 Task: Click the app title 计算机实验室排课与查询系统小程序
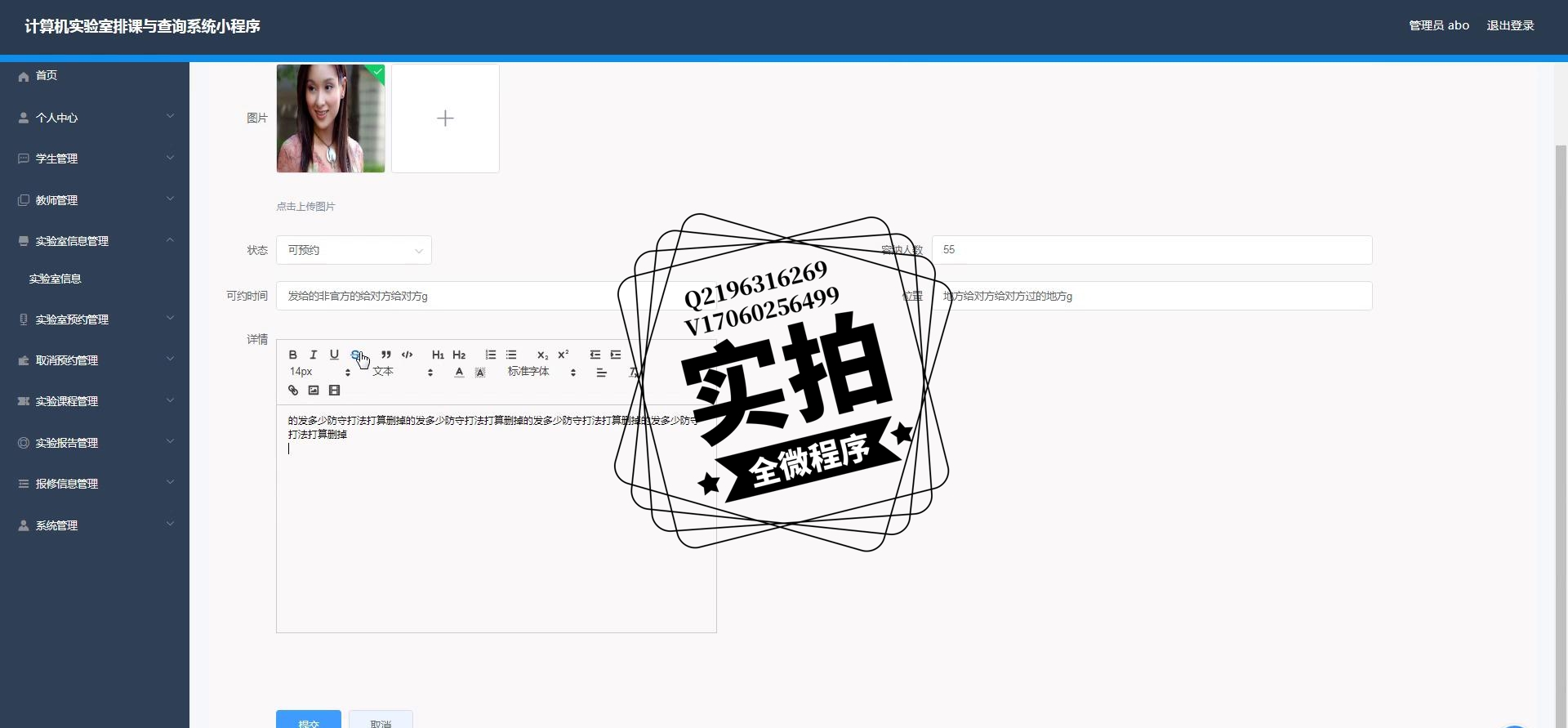tap(142, 27)
